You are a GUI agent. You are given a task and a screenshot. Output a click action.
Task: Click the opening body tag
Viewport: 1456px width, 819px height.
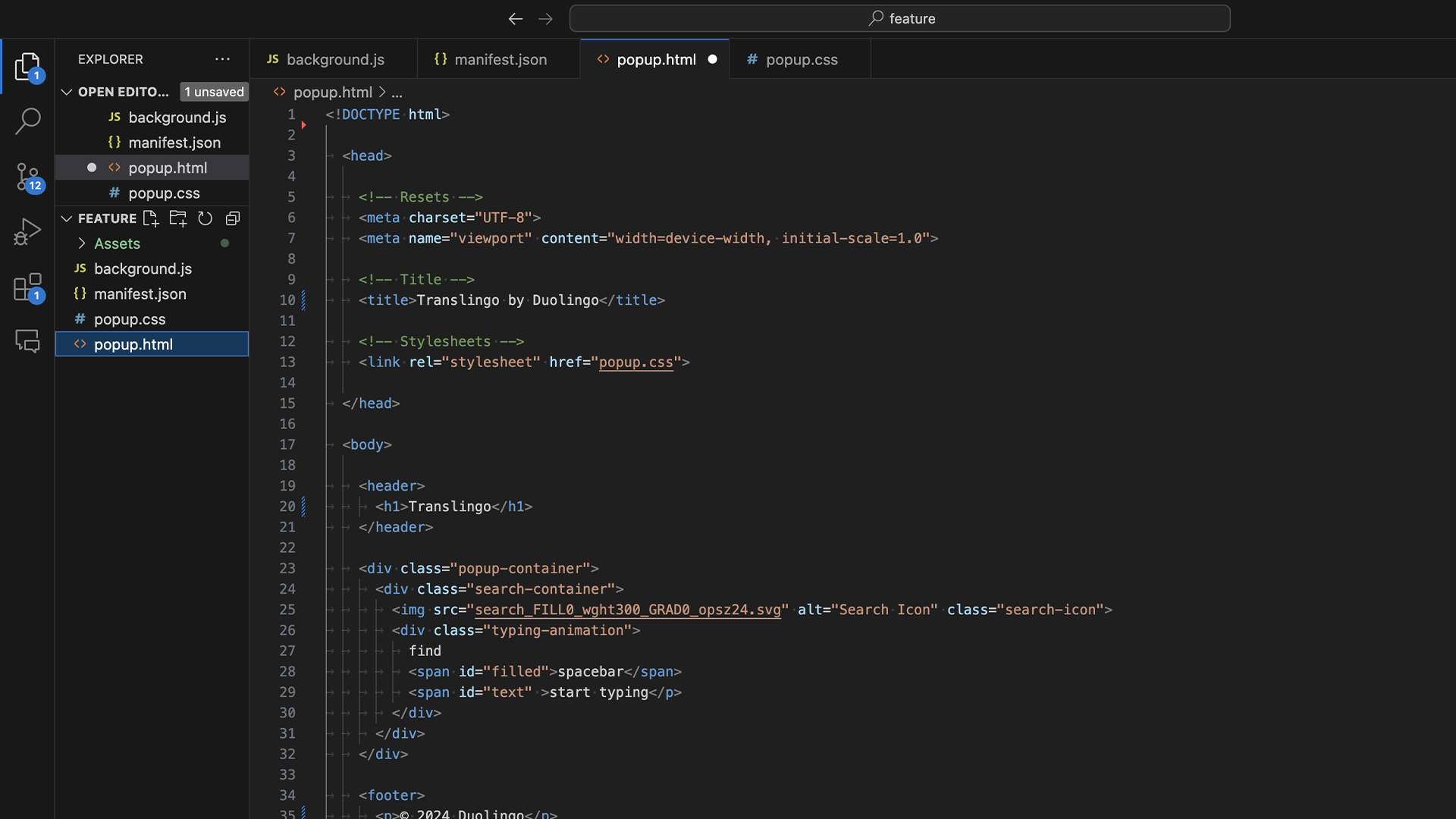point(367,445)
